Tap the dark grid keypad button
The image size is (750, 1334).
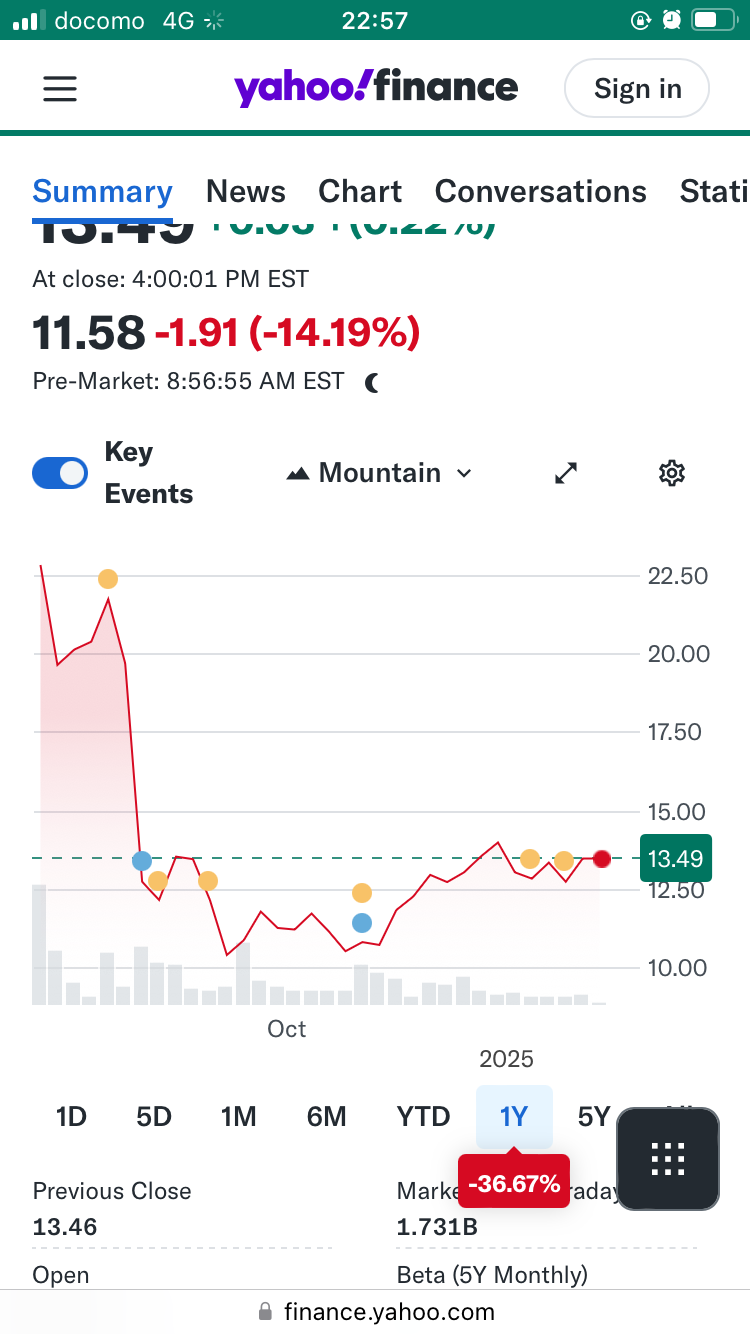click(x=667, y=1159)
